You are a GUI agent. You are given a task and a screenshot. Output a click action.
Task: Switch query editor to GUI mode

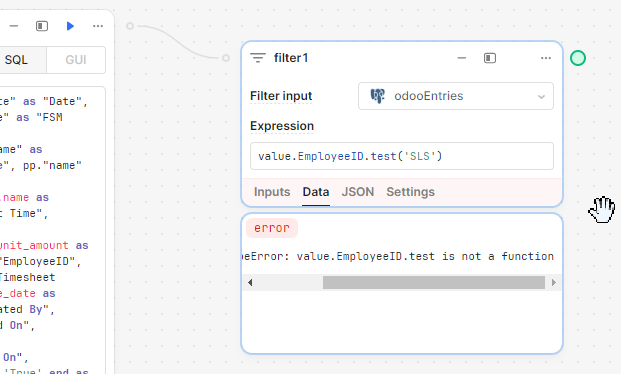click(x=76, y=60)
